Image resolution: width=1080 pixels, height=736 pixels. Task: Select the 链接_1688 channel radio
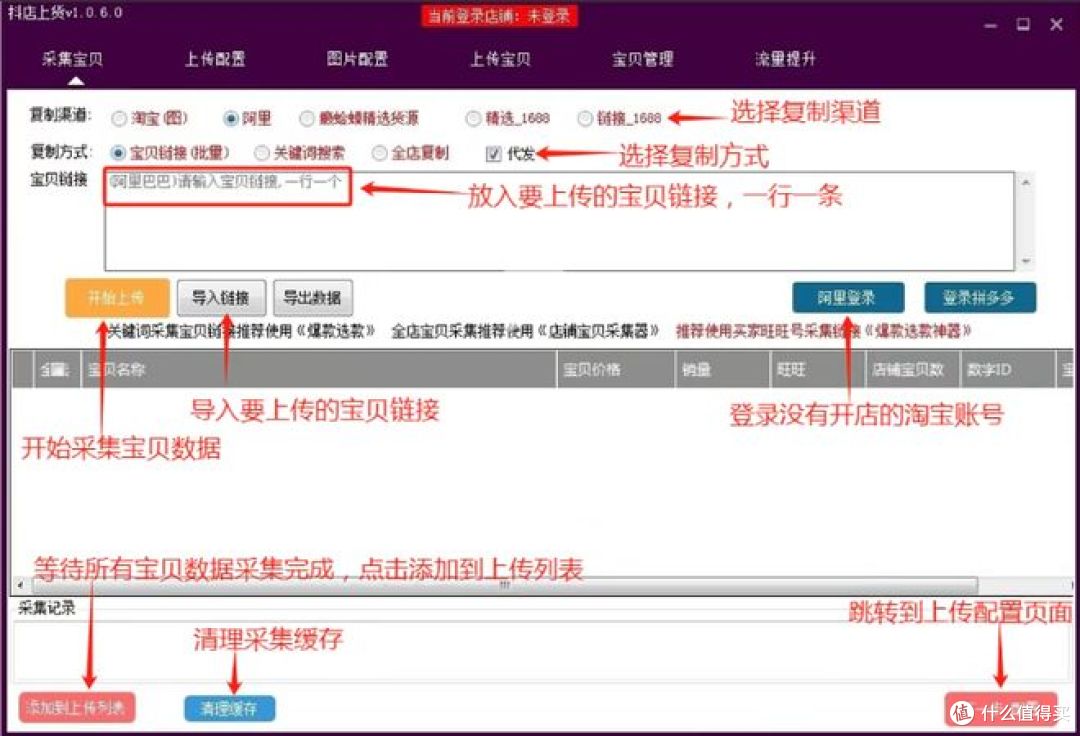click(585, 118)
